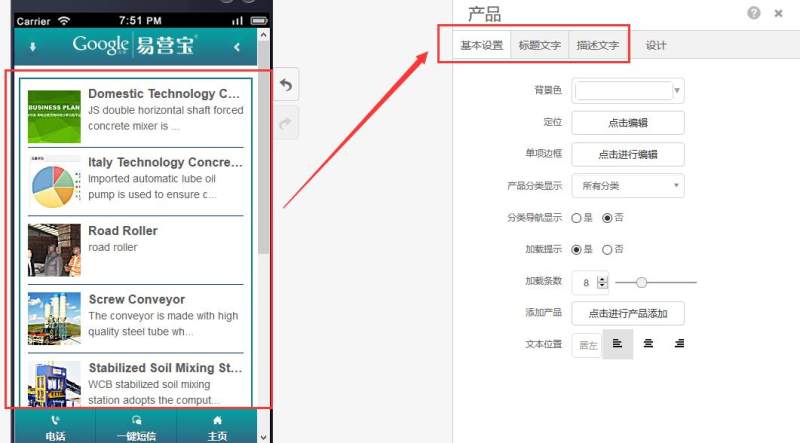Switch to the 标题文字 tab
The image size is (800, 443).
pos(540,45)
